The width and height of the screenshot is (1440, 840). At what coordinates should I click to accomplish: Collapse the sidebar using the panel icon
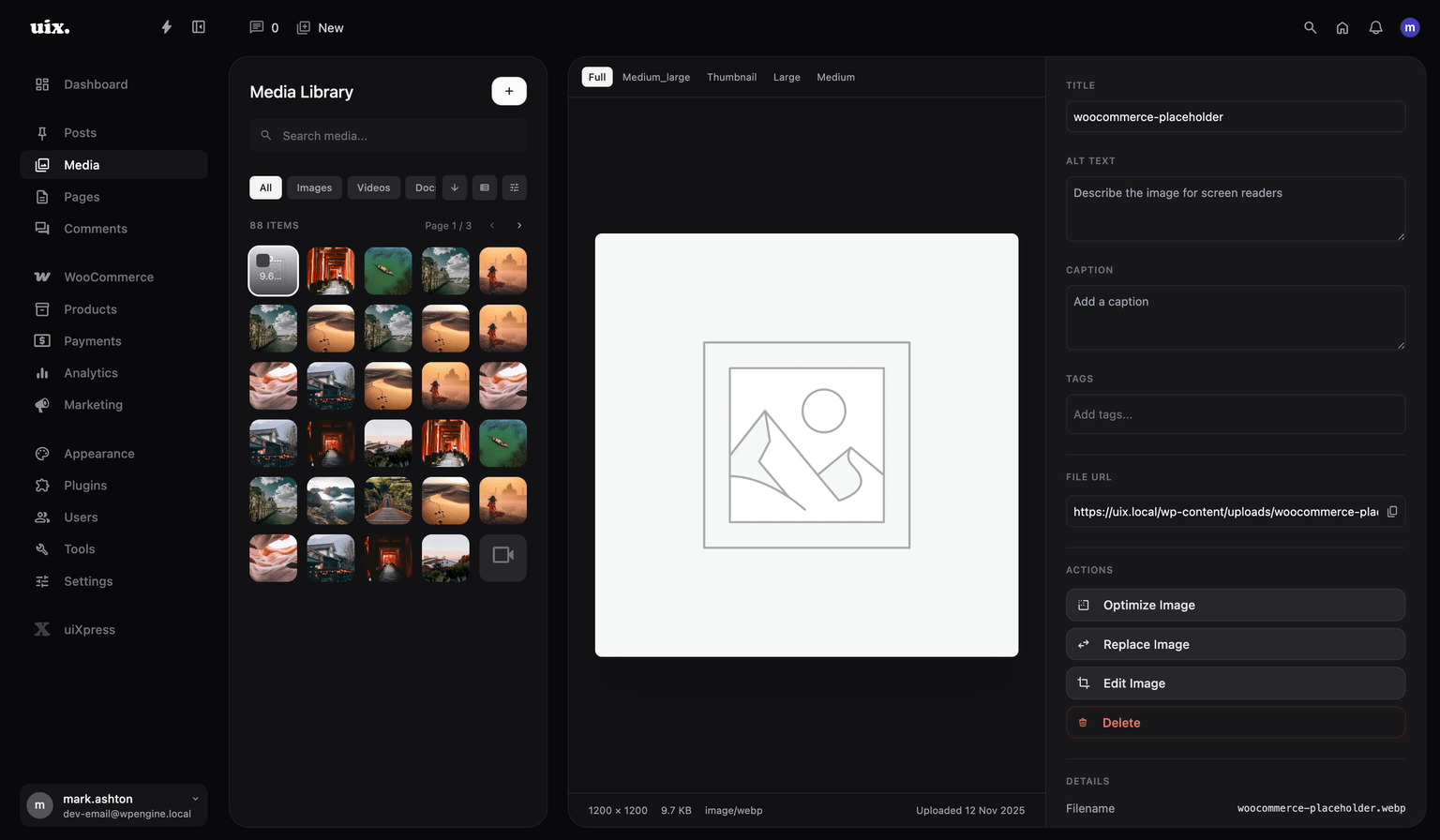[x=199, y=27]
